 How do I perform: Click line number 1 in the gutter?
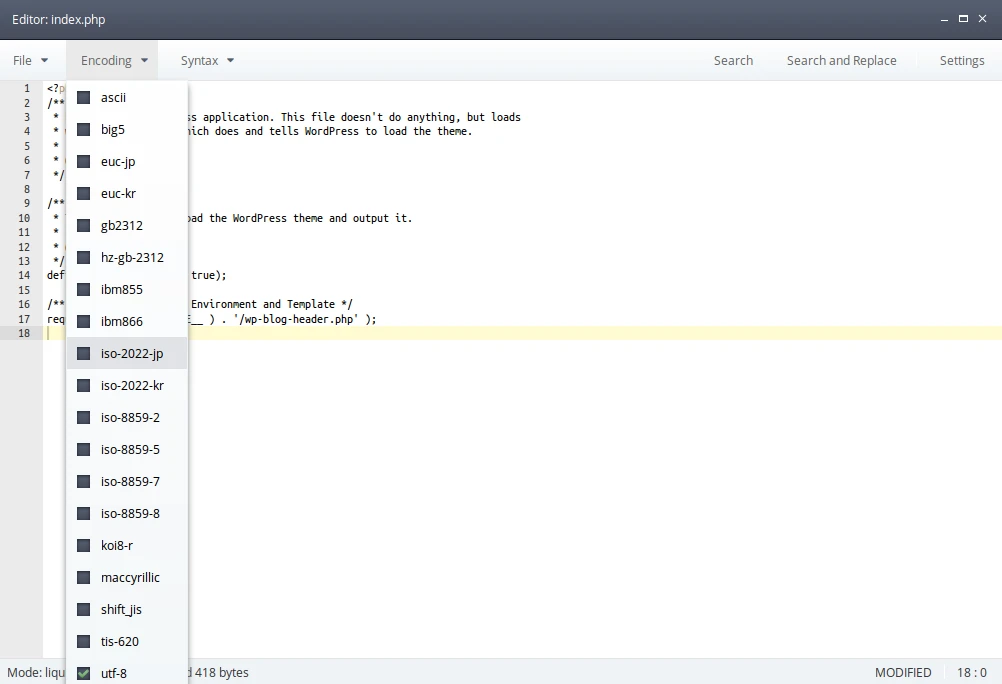(25, 88)
